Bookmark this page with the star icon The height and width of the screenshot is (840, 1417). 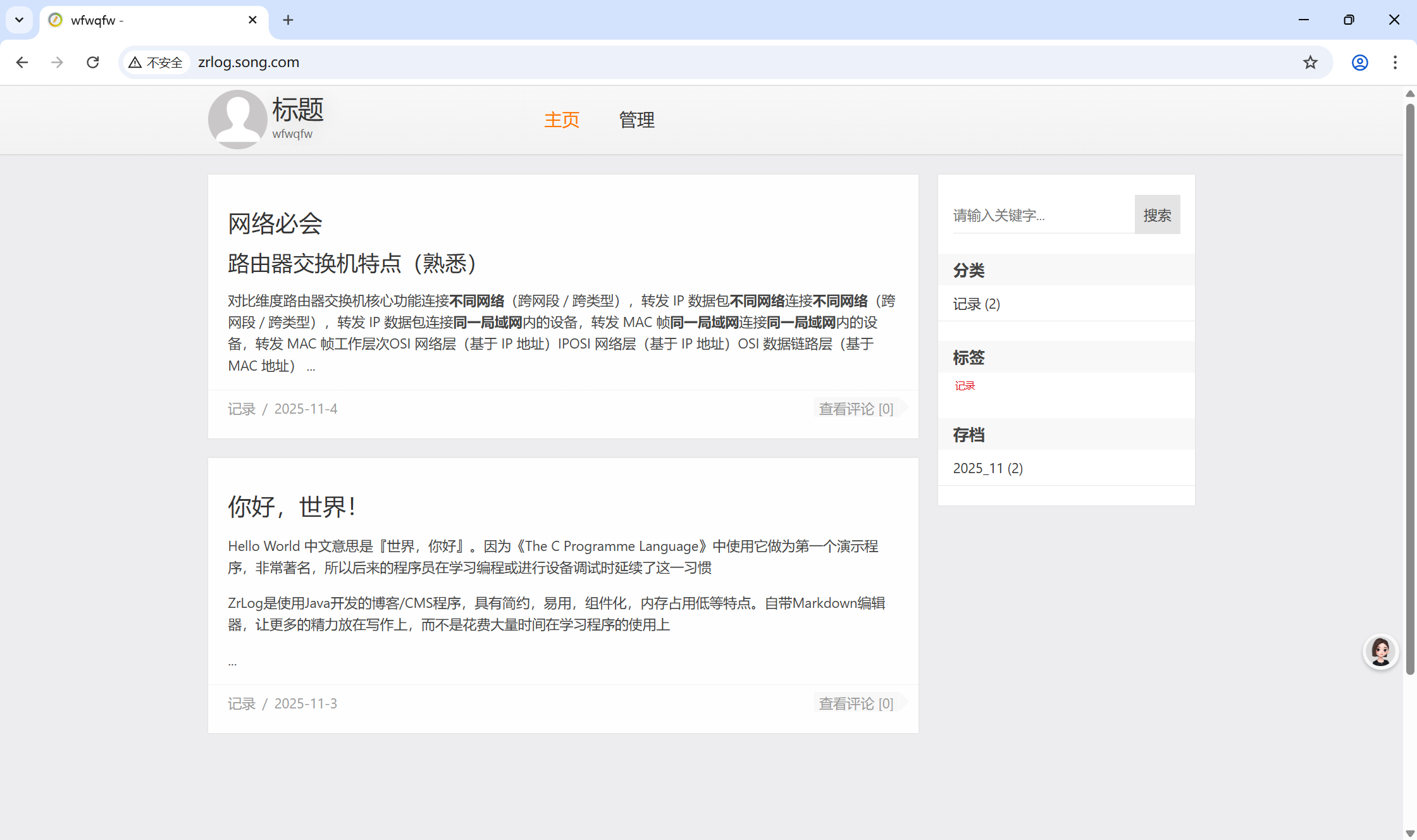pyautogui.click(x=1310, y=62)
